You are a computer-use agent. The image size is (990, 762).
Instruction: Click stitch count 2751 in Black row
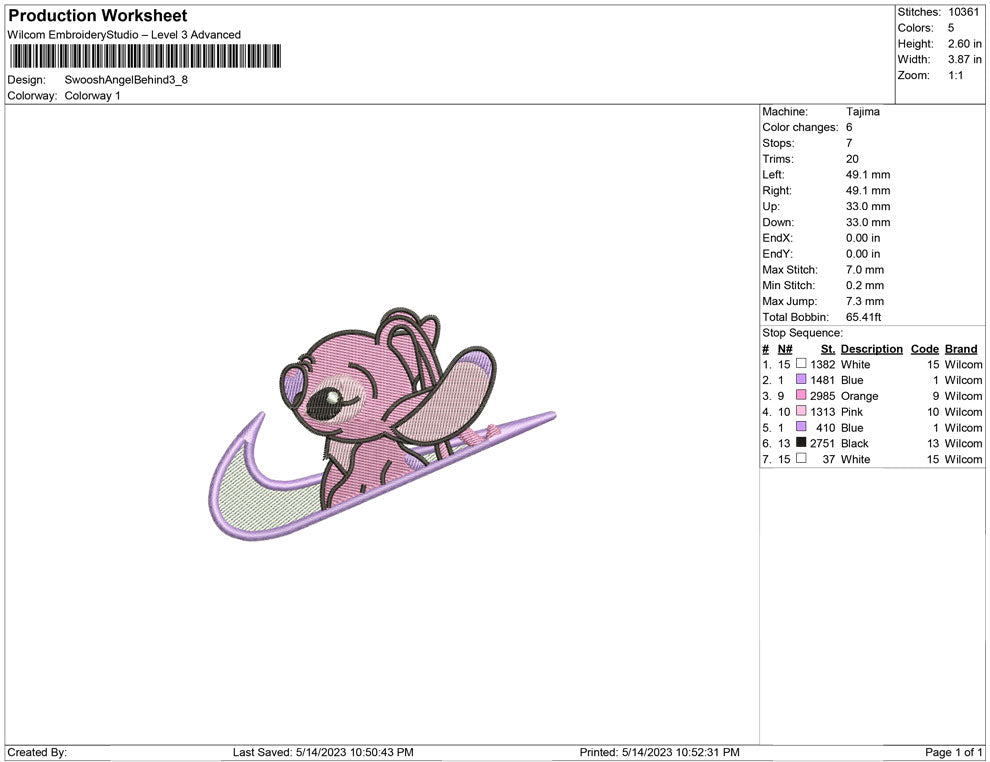[823, 443]
